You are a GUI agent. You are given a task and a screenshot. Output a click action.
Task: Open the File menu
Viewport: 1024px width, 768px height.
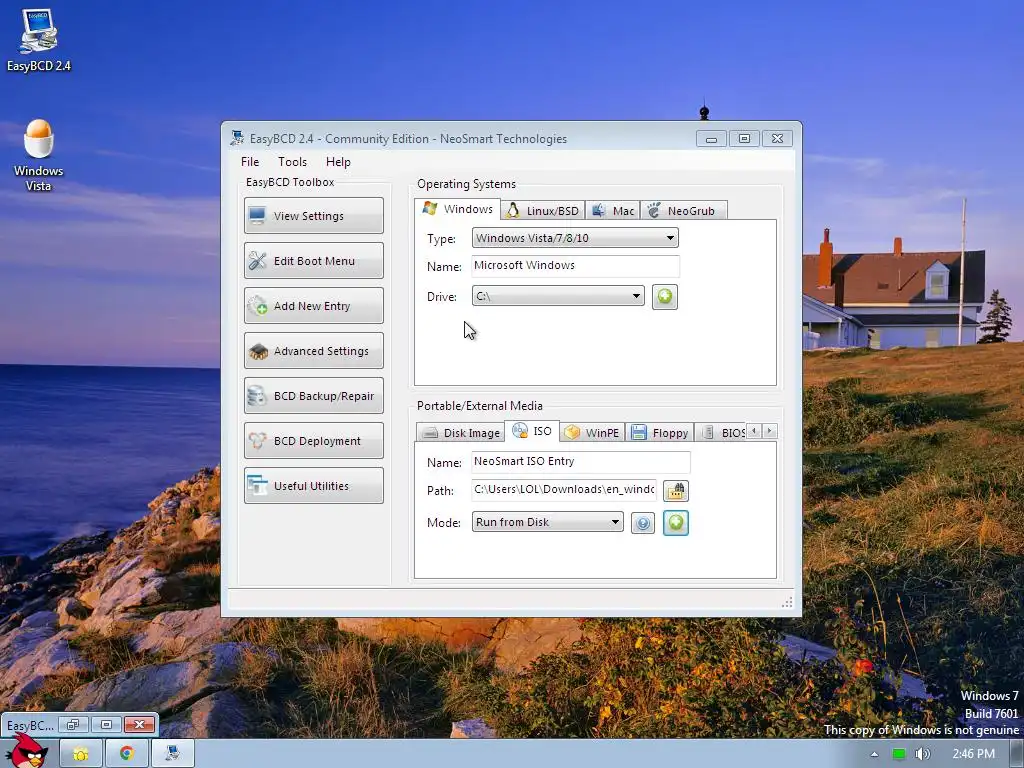coord(249,162)
